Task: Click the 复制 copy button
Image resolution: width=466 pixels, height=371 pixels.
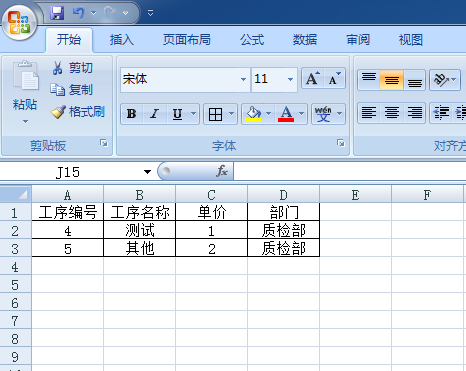Action: [71, 90]
